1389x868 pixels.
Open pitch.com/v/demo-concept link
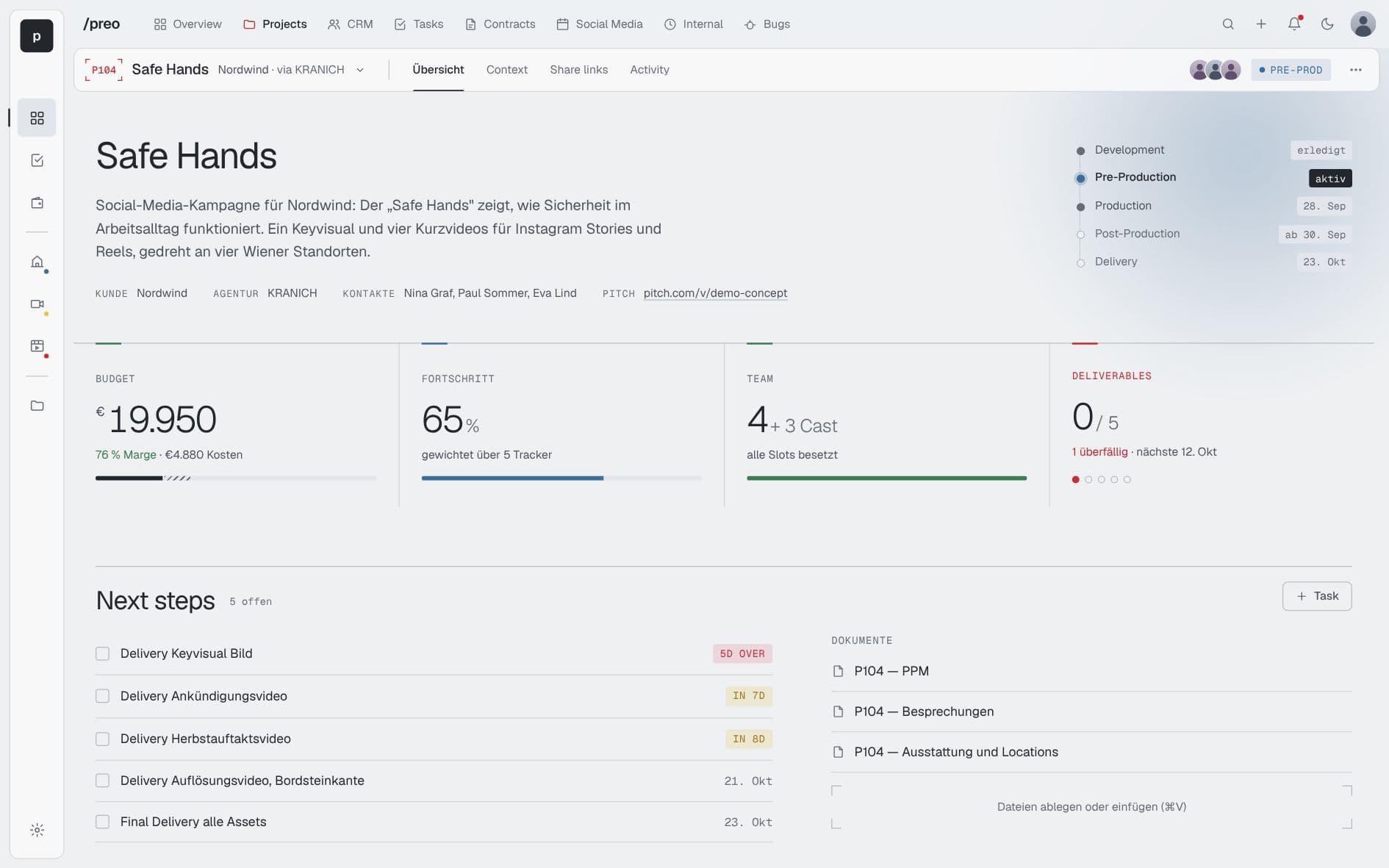(715, 293)
